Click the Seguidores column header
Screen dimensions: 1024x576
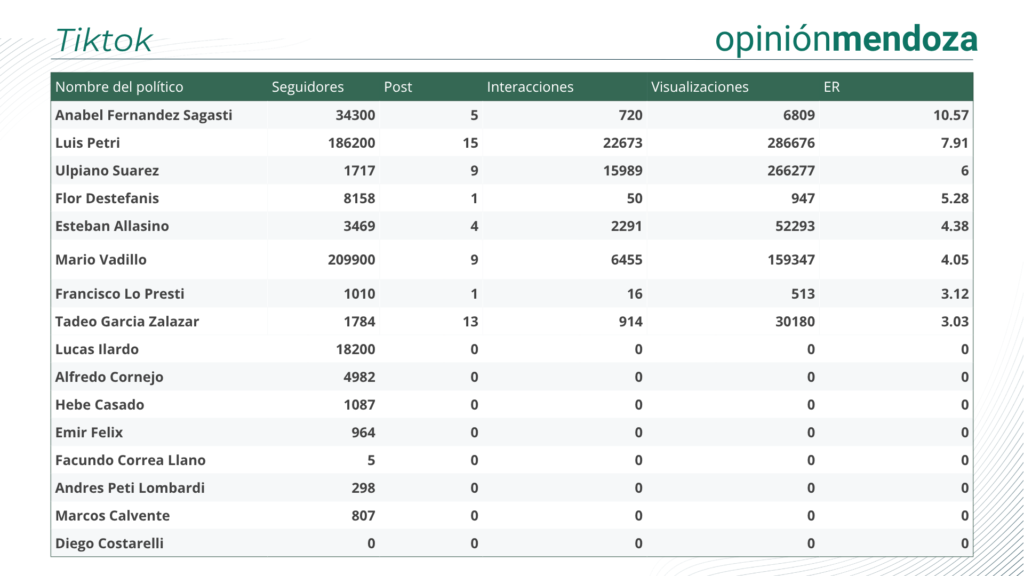click(307, 87)
